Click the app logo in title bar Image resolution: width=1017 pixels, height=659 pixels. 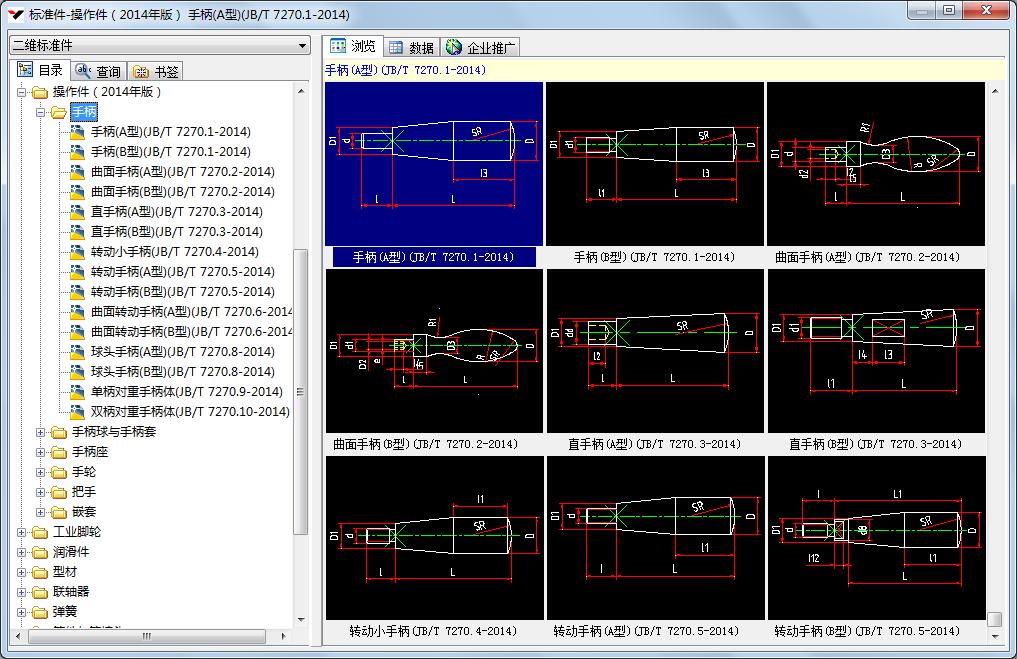15,14
